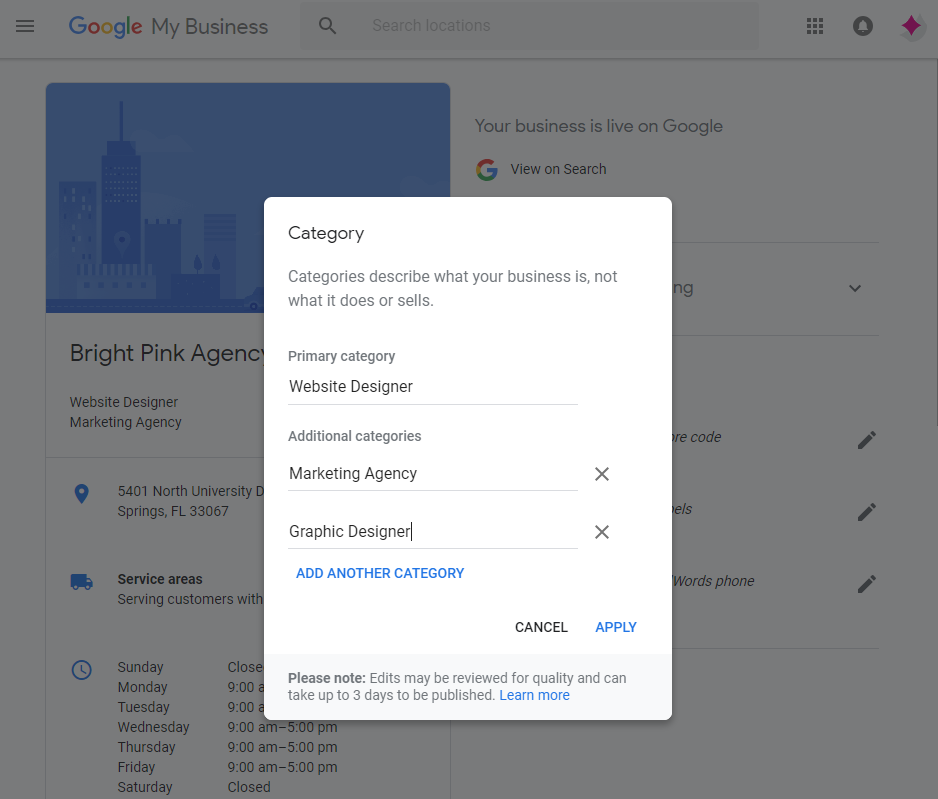Click the Wednesday hours row
Viewport: 938px width, 799px height.
point(227,727)
